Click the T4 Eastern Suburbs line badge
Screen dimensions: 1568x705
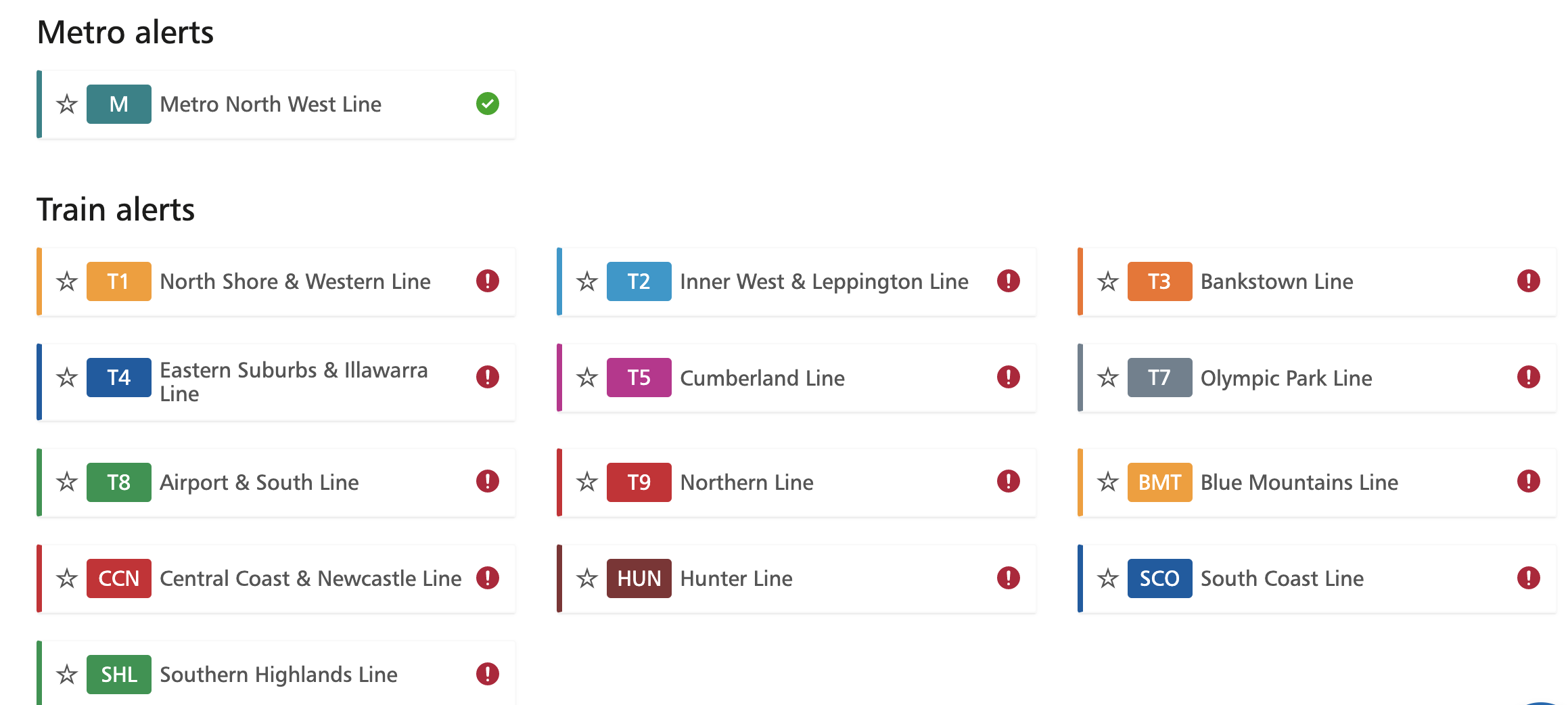[x=118, y=378]
